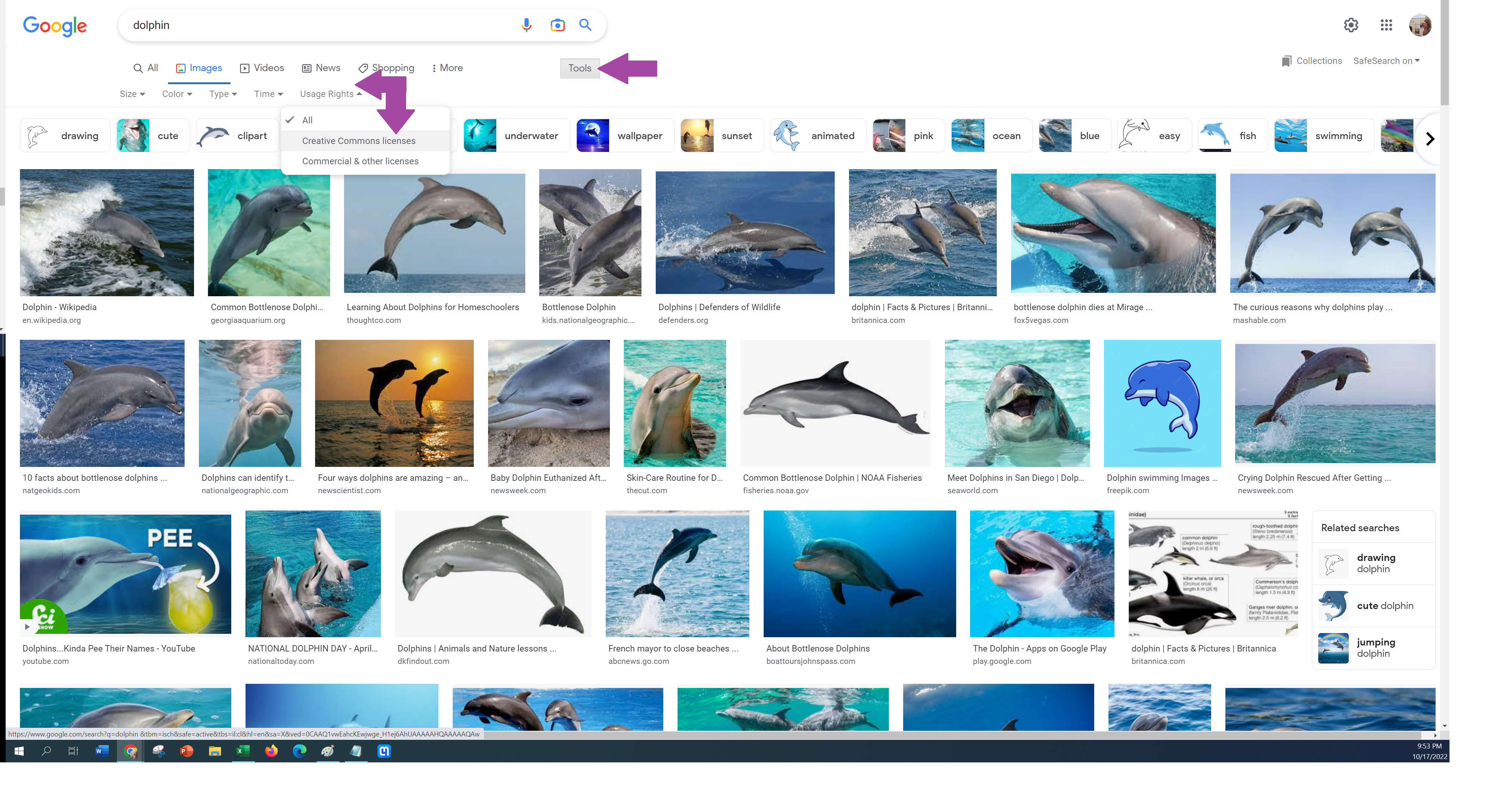The image size is (1498, 812).
Task: Click the Google Lens camera search icon
Action: 556,25
